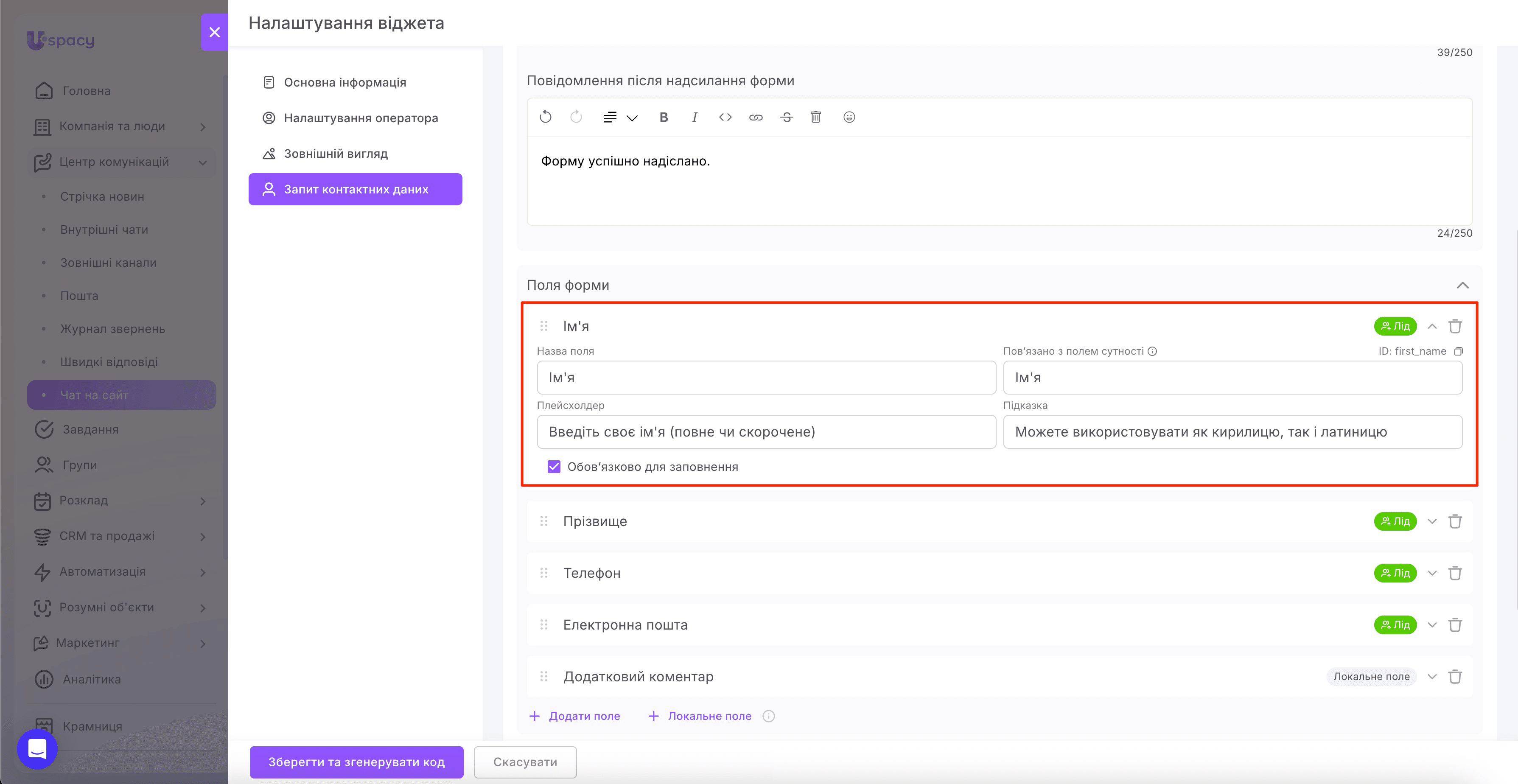The height and width of the screenshot is (784, 1518).
Task: Copy the first_name field ID
Action: click(x=1459, y=351)
